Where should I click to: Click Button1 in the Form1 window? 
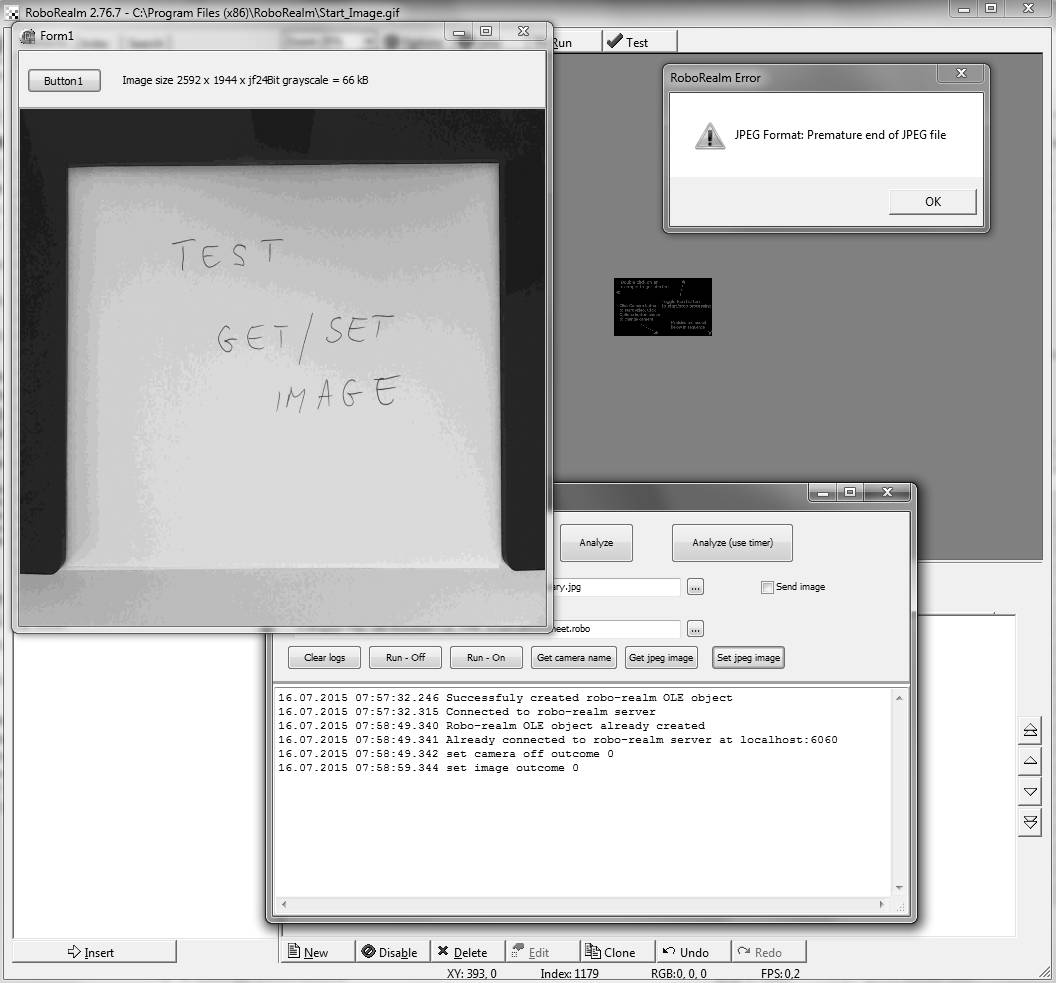pos(64,81)
